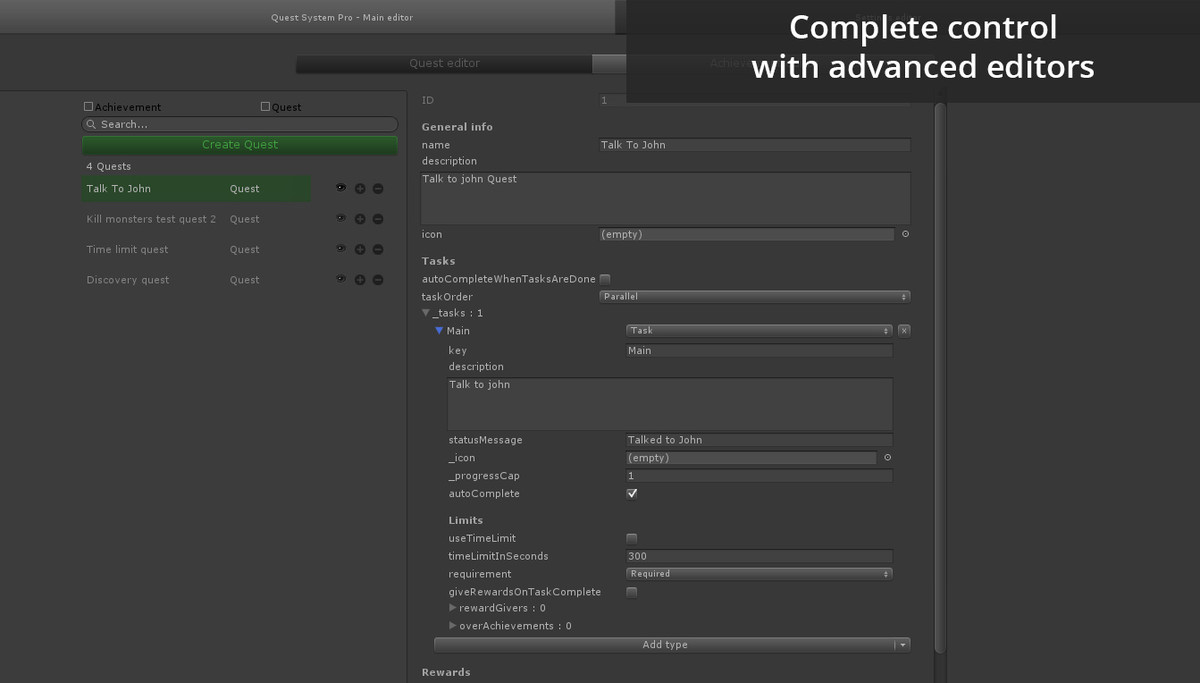Click the 4 Quests count label

(x=109, y=167)
